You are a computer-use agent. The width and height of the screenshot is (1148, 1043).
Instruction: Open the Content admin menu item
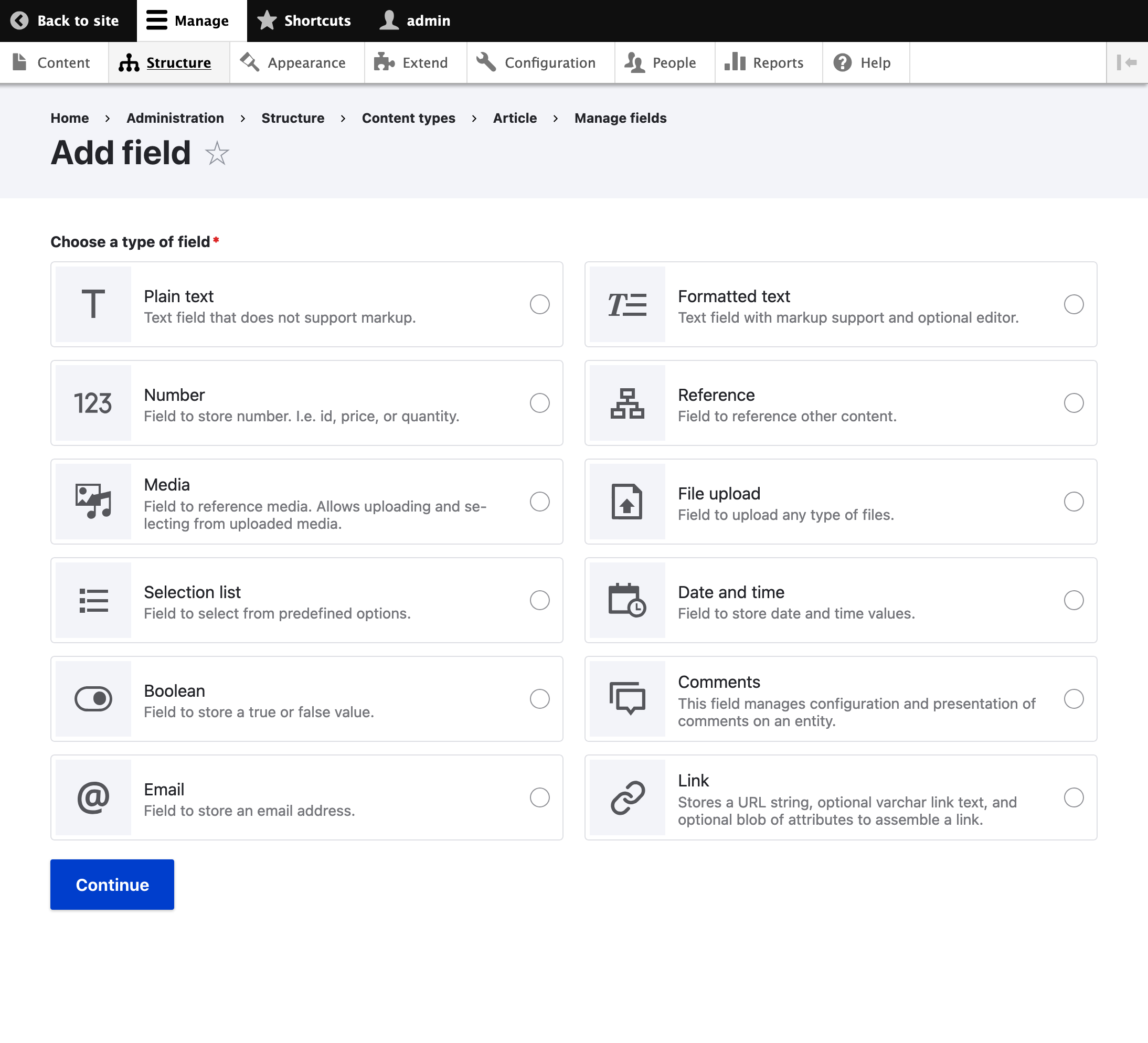pos(54,62)
